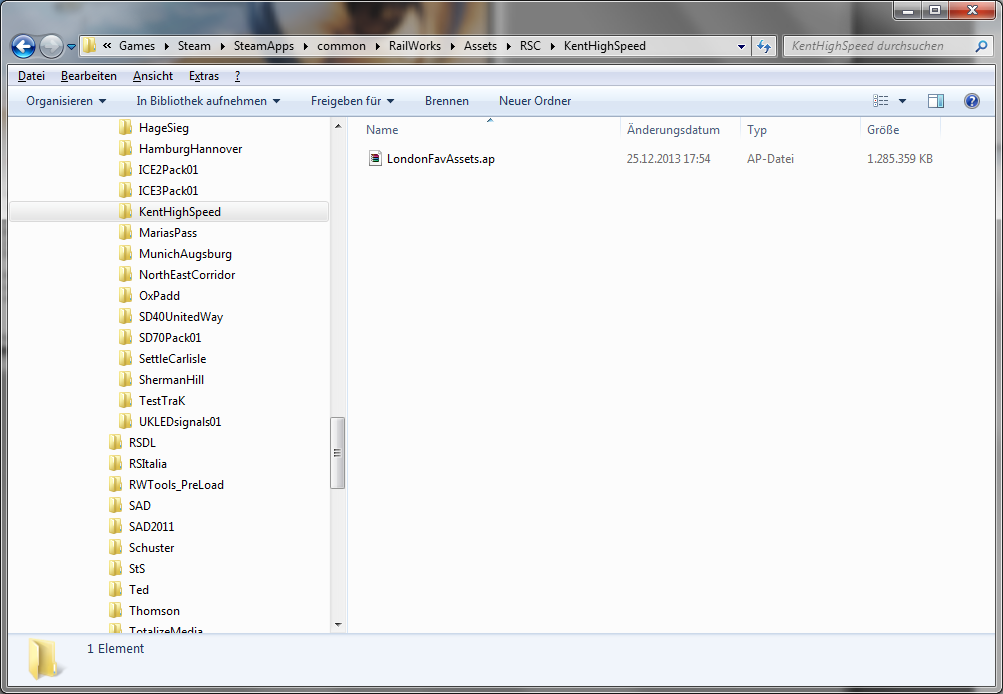Select Games in the address breadcrumb
Image resolution: width=1003 pixels, height=694 pixels.
[x=137, y=46]
